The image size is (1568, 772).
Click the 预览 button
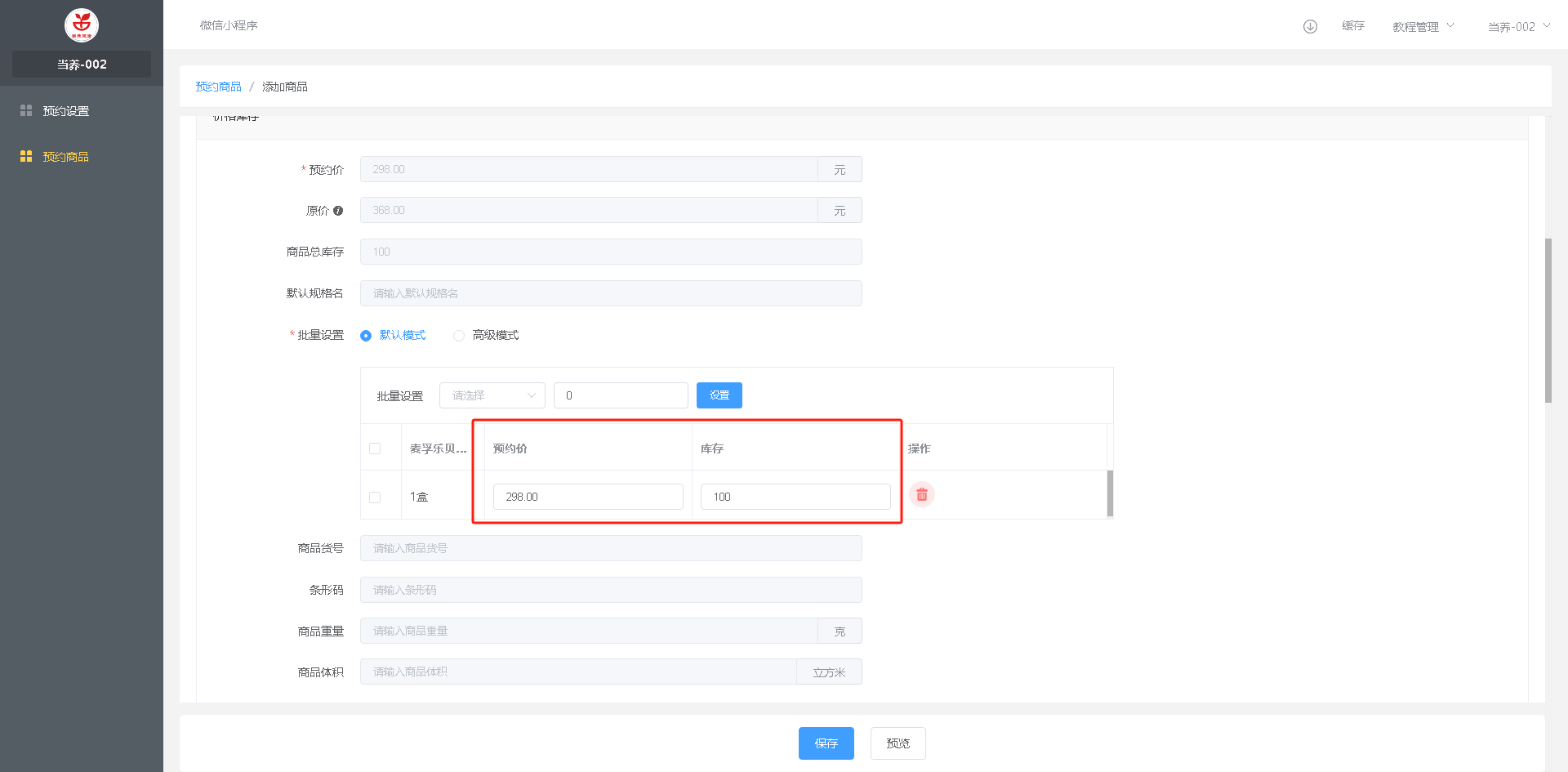coord(898,743)
